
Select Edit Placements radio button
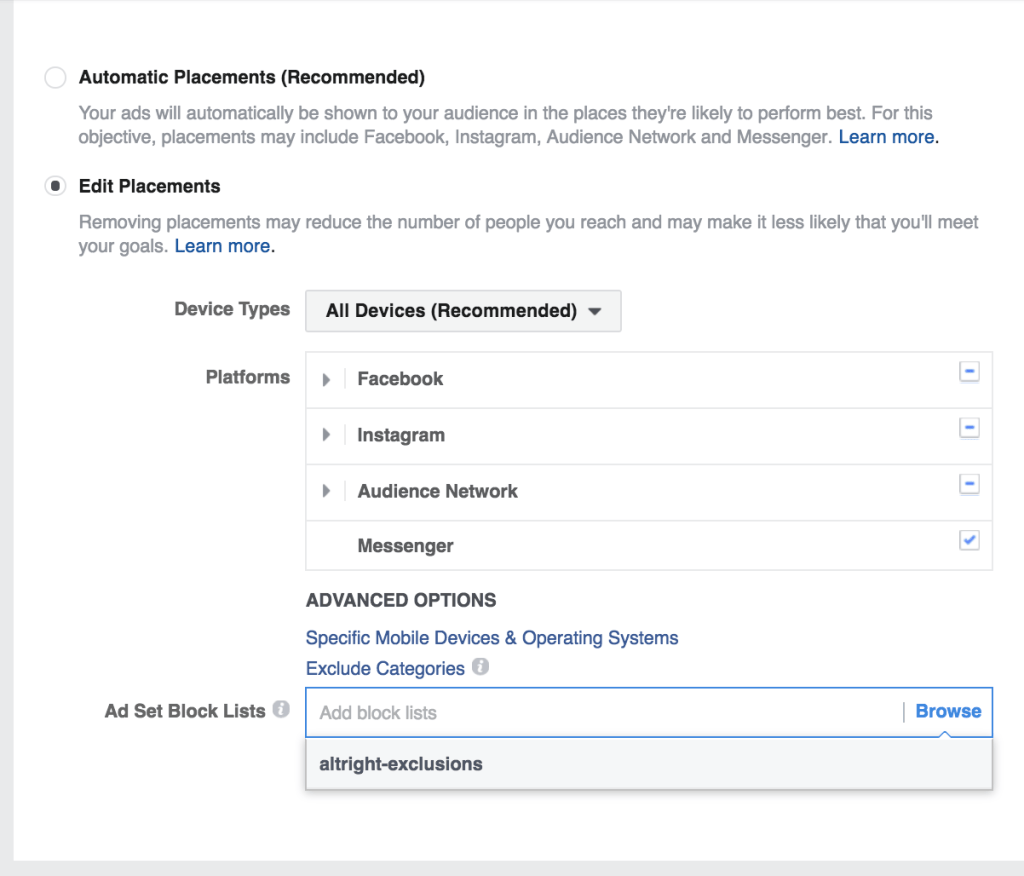pos(56,186)
